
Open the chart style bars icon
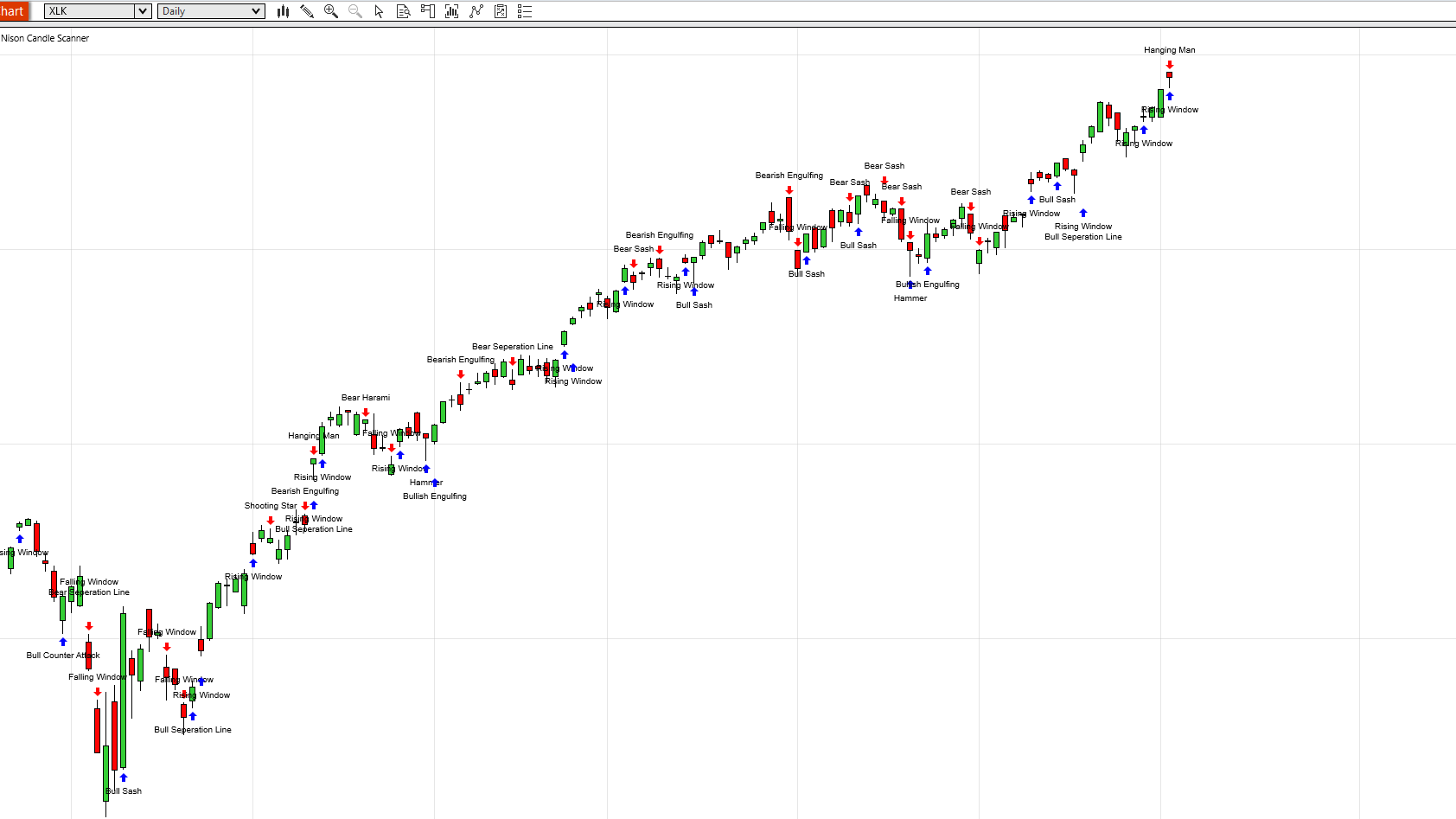coord(283,11)
